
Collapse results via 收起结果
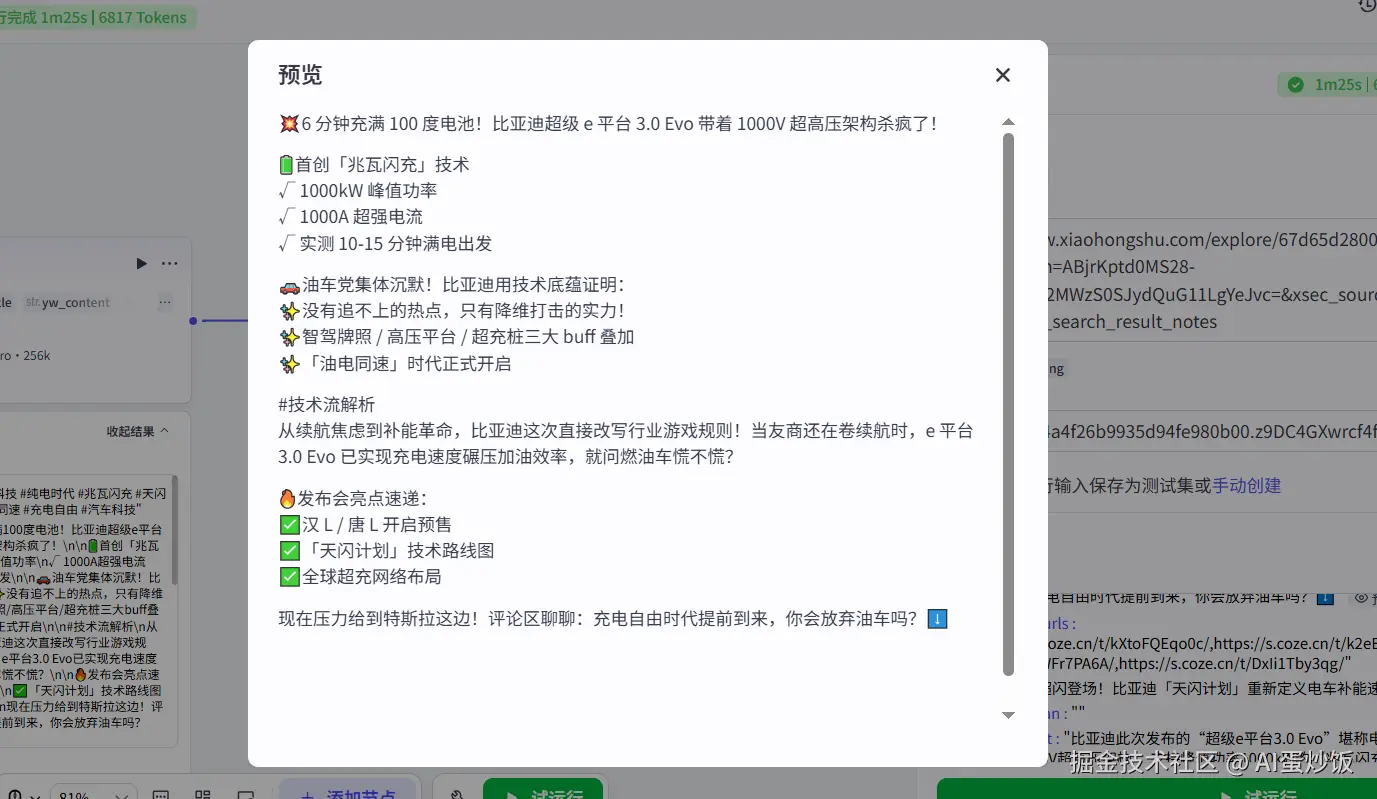[x=138, y=431]
